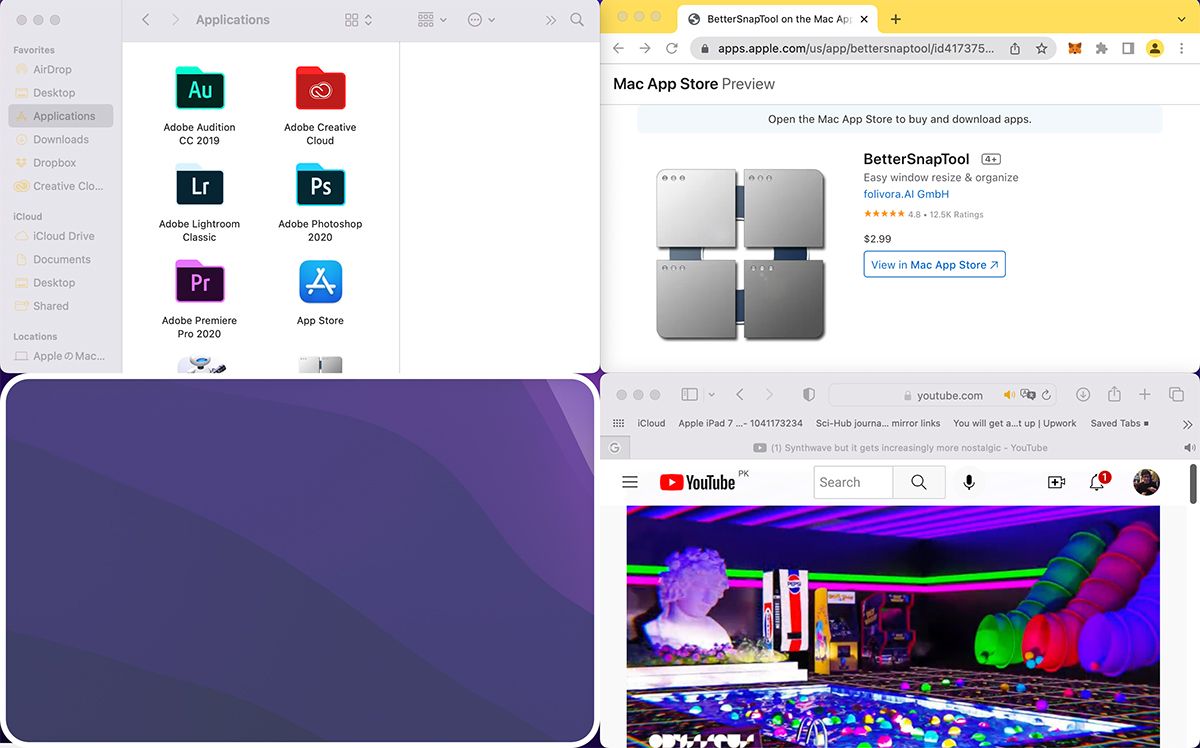Select the Synthwave YouTube tab in Safari
Screen dimensions: 1200x748
(900, 448)
